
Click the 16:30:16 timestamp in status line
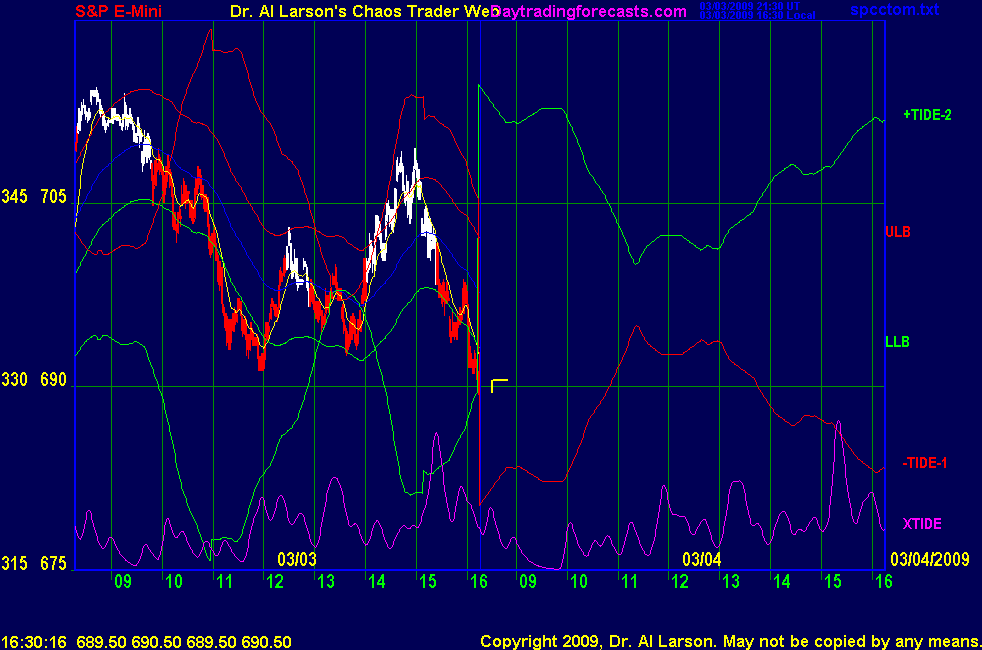point(34,642)
